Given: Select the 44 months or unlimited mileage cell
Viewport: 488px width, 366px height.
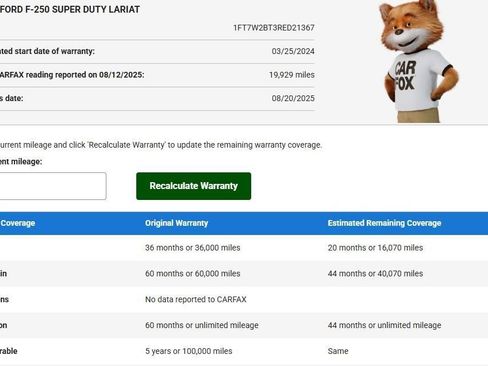Looking at the screenshot, I should click(384, 325).
